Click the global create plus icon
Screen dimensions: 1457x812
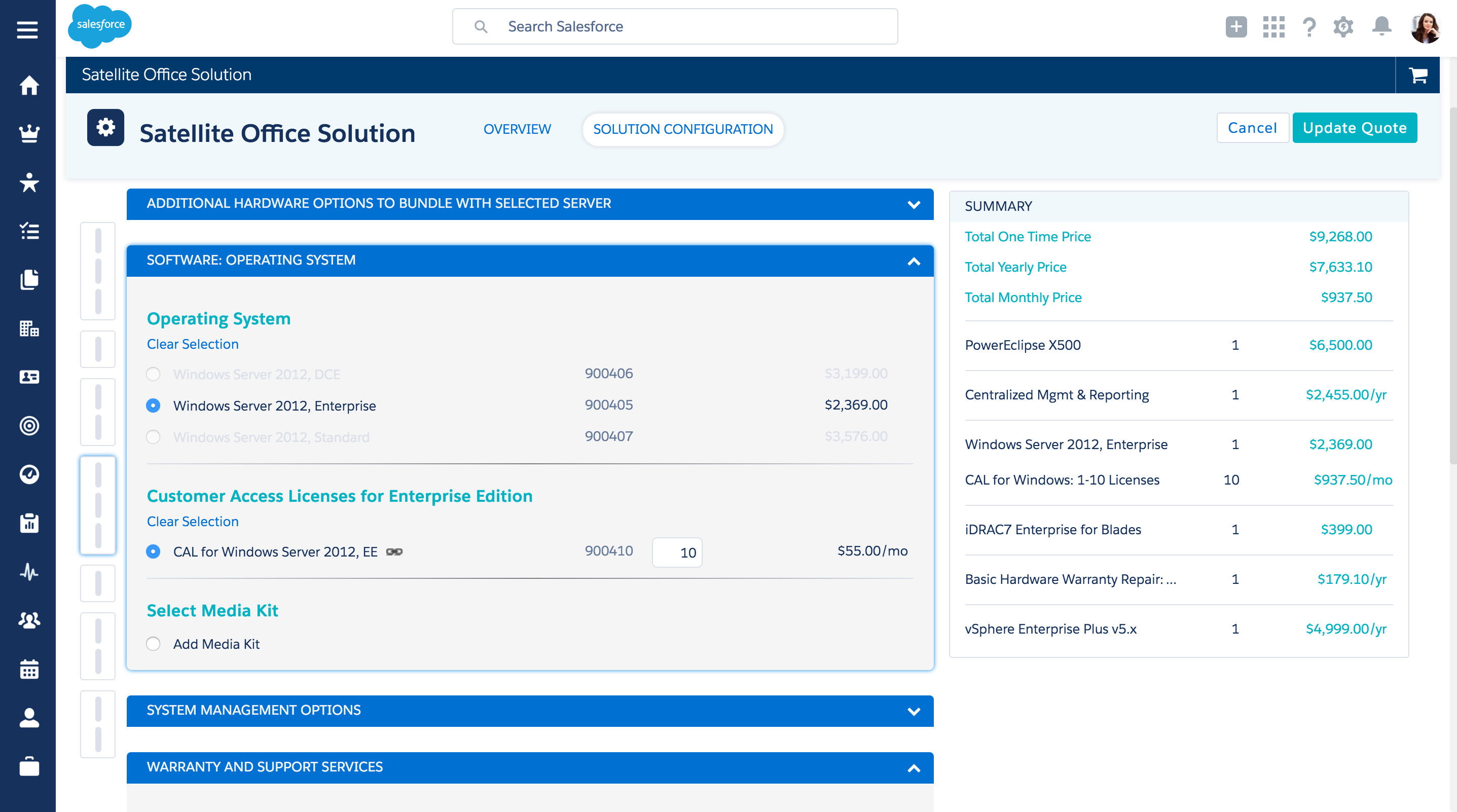click(1236, 26)
